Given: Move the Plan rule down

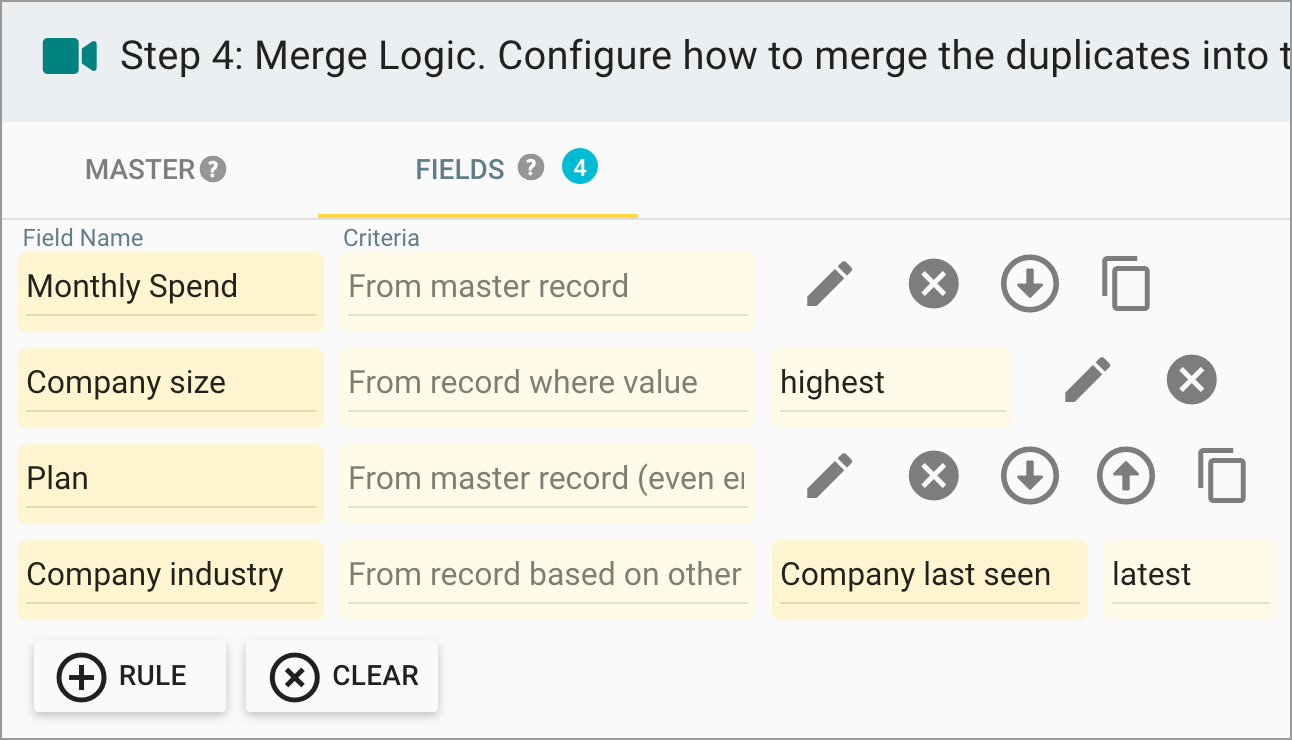Looking at the screenshot, I should click(x=1029, y=476).
